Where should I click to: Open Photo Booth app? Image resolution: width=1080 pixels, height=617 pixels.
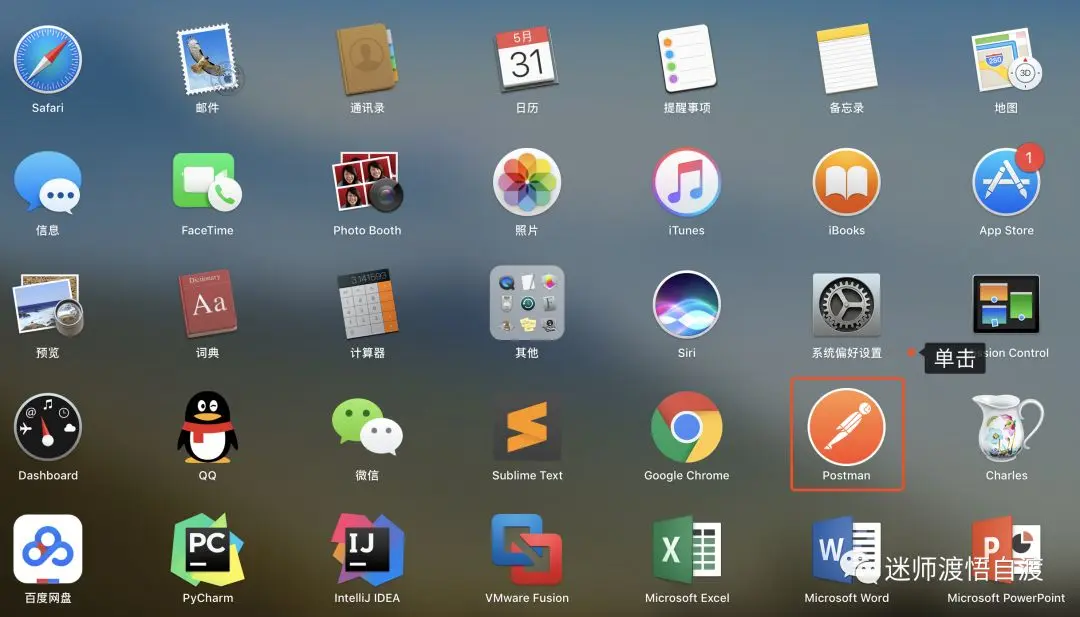pyautogui.click(x=367, y=182)
